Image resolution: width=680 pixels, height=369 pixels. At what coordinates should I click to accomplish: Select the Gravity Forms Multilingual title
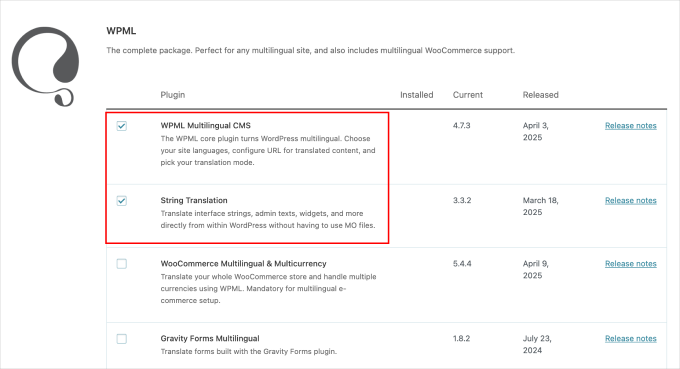[x=210, y=338]
